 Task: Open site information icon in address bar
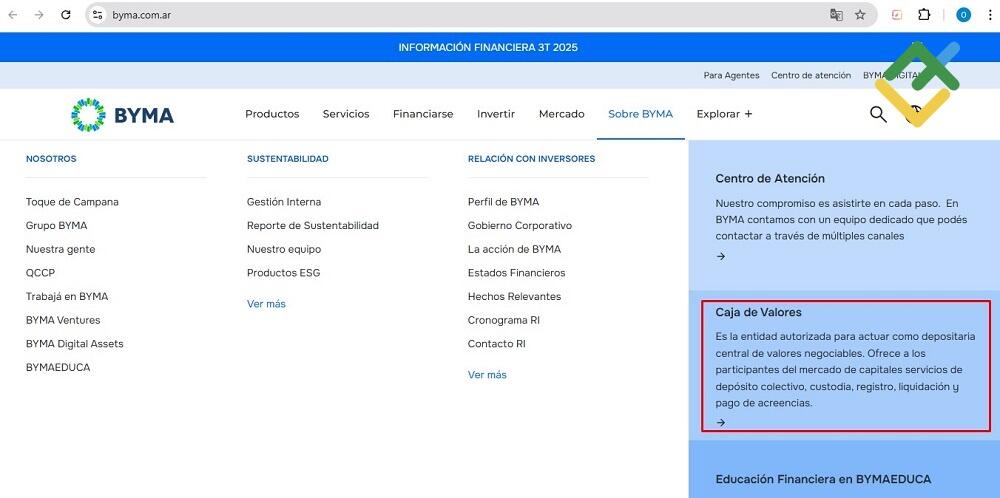pyautogui.click(x=97, y=15)
